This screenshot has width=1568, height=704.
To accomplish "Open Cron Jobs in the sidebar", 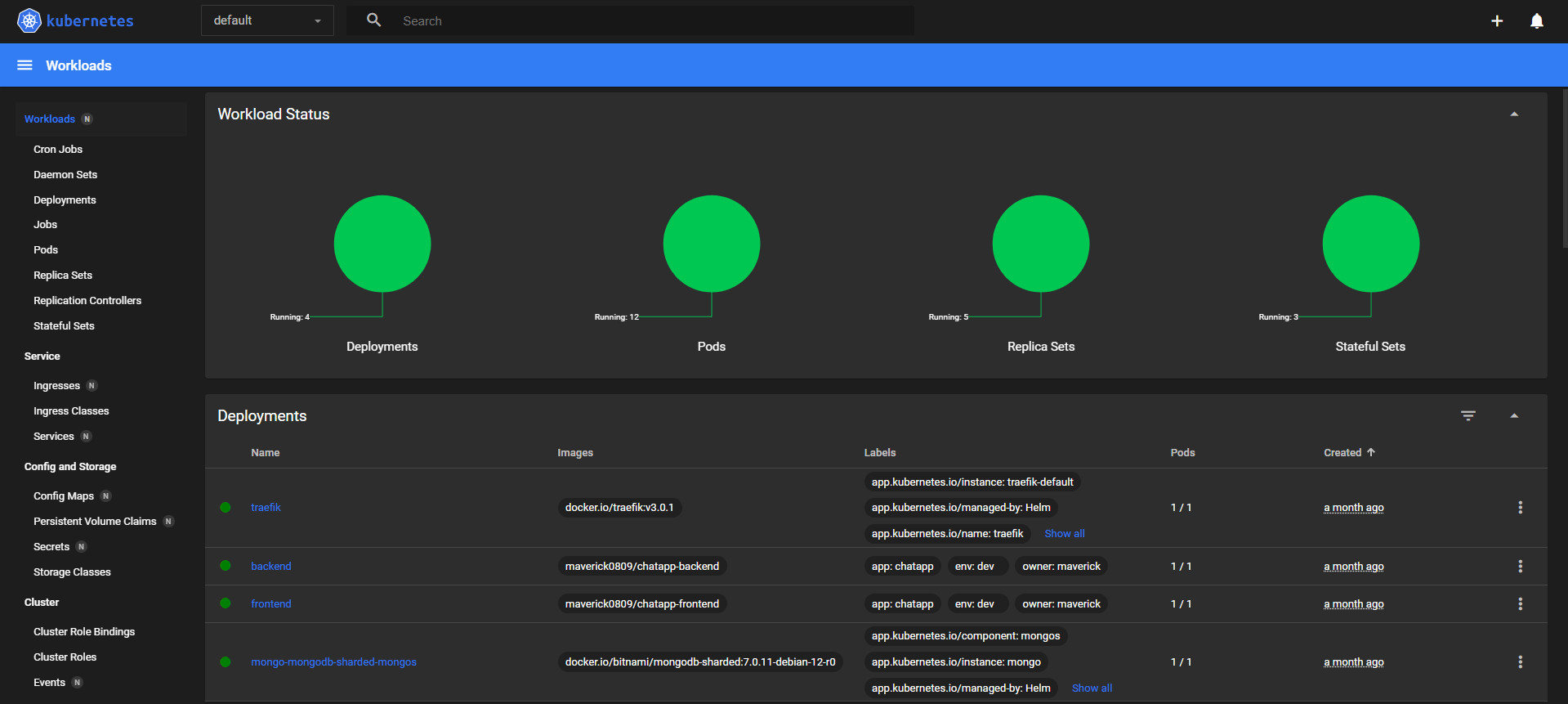I will point(58,150).
